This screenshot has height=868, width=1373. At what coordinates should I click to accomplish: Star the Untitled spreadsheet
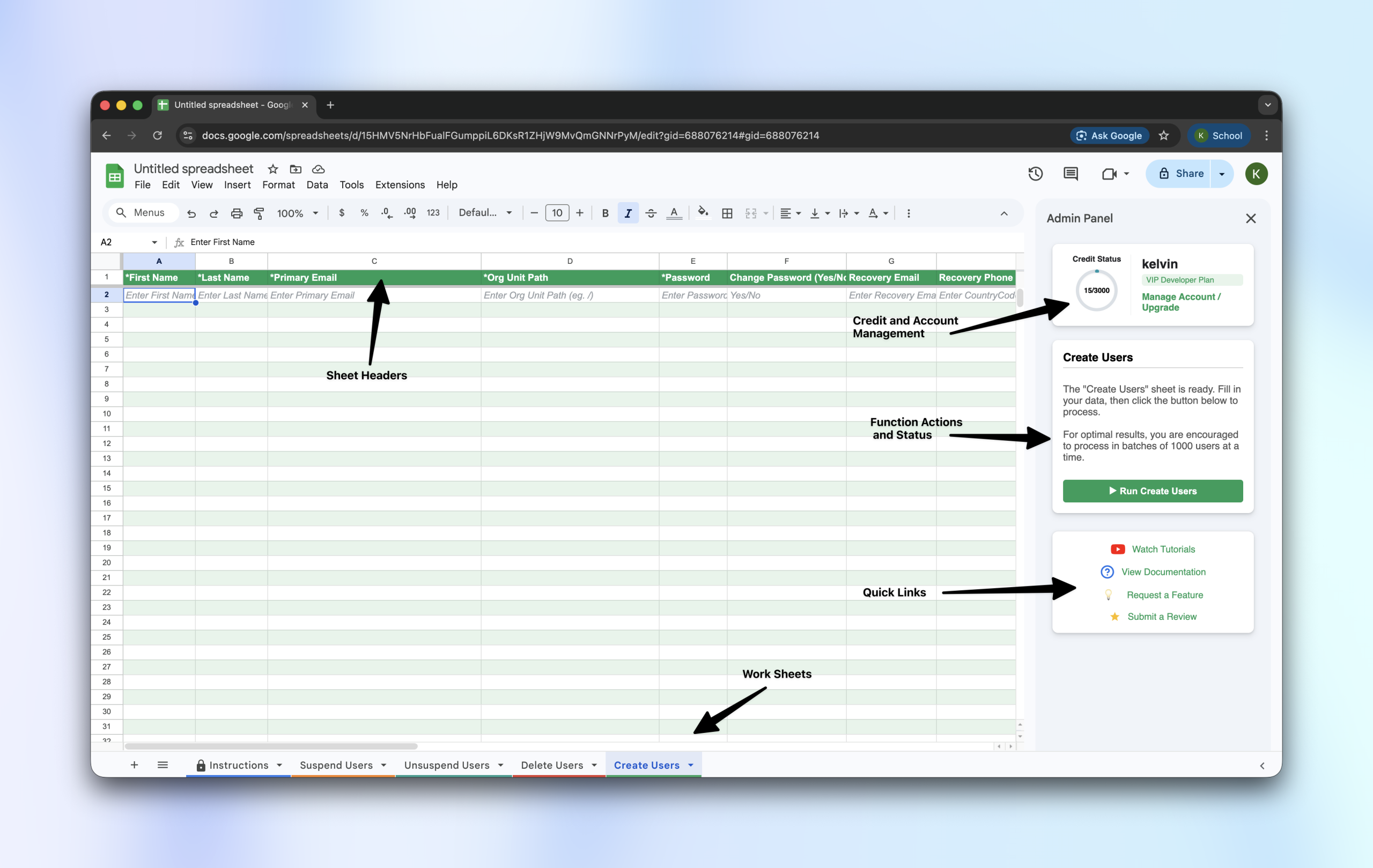click(x=273, y=169)
